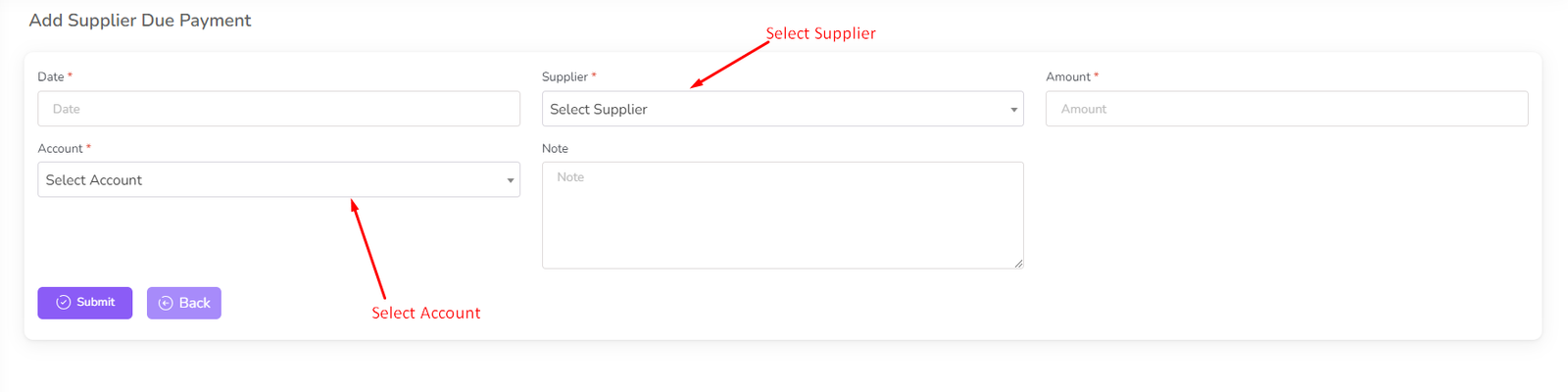
Task: Click the Amount field label
Action: tap(1067, 76)
